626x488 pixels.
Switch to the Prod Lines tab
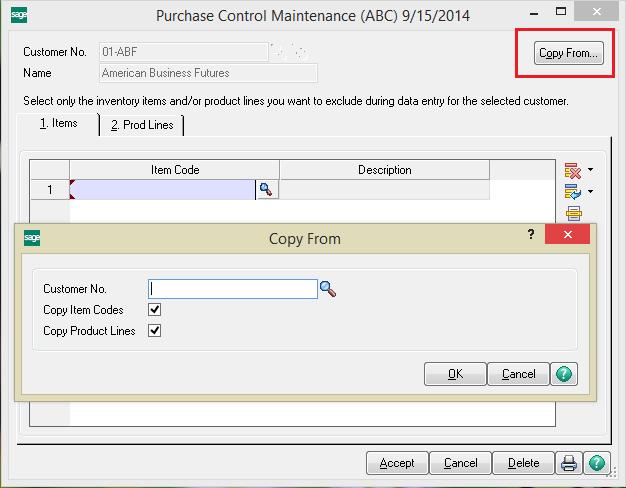coord(141,125)
